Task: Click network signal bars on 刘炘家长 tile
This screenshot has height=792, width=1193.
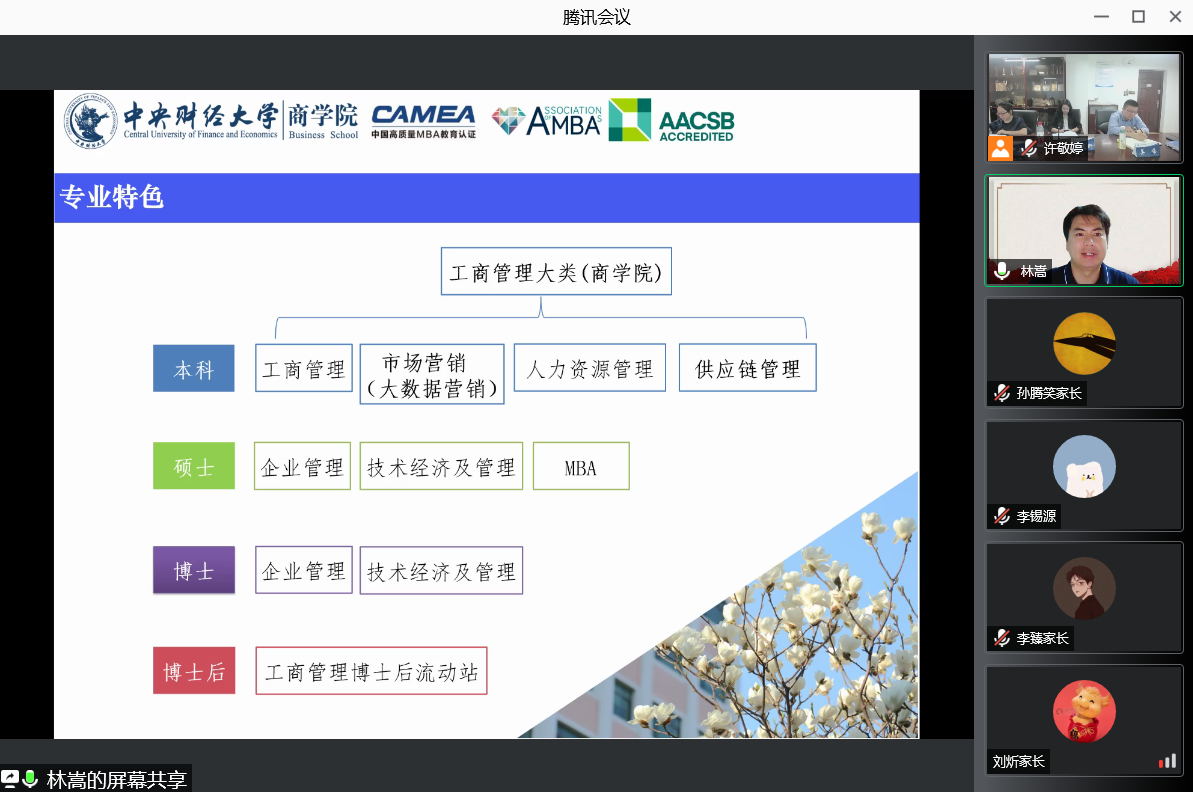Action: [x=1167, y=761]
